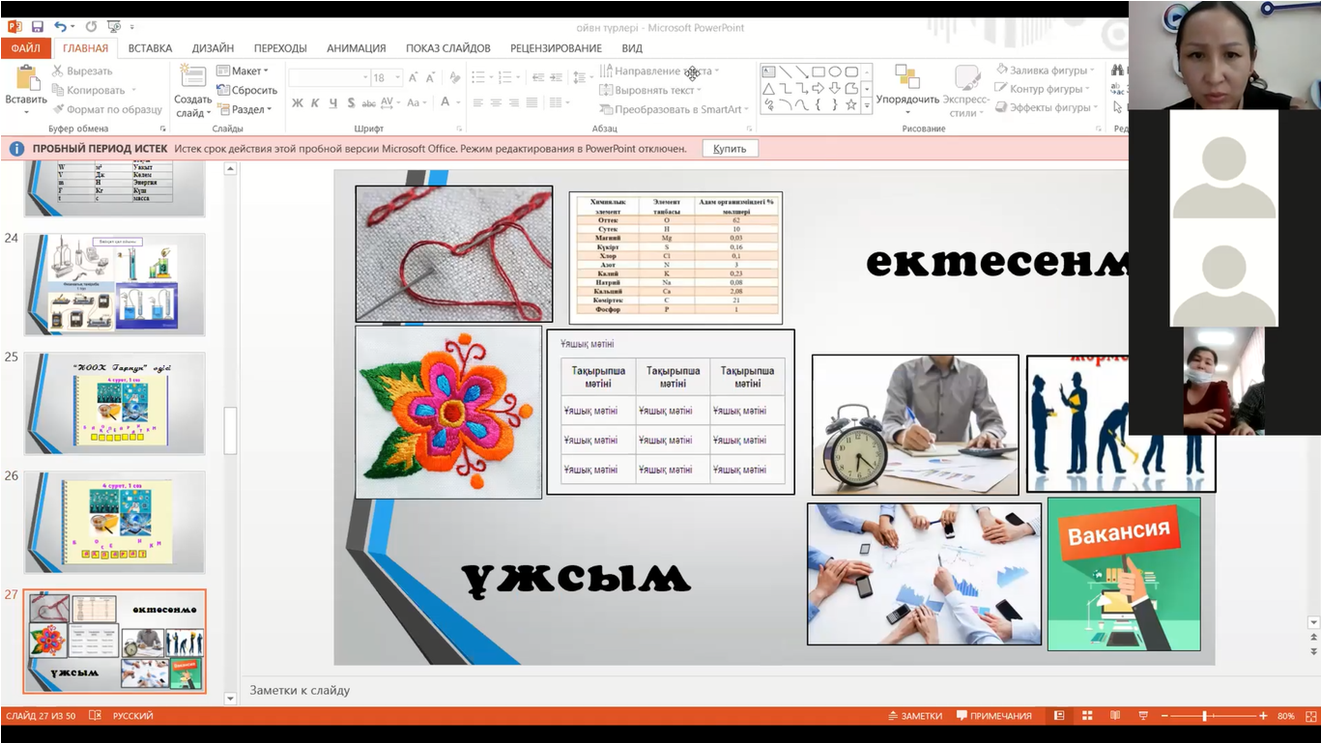This screenshot has height=744, width=1322.
Task: Select the star shape in shapes gallery
Action: (x=851, y=104)
